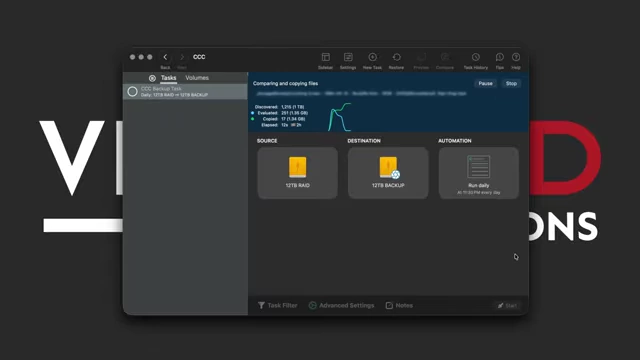Open Task History from the toolbar
This screenshot has height=360, width=640.
click(x=476, y=57)
